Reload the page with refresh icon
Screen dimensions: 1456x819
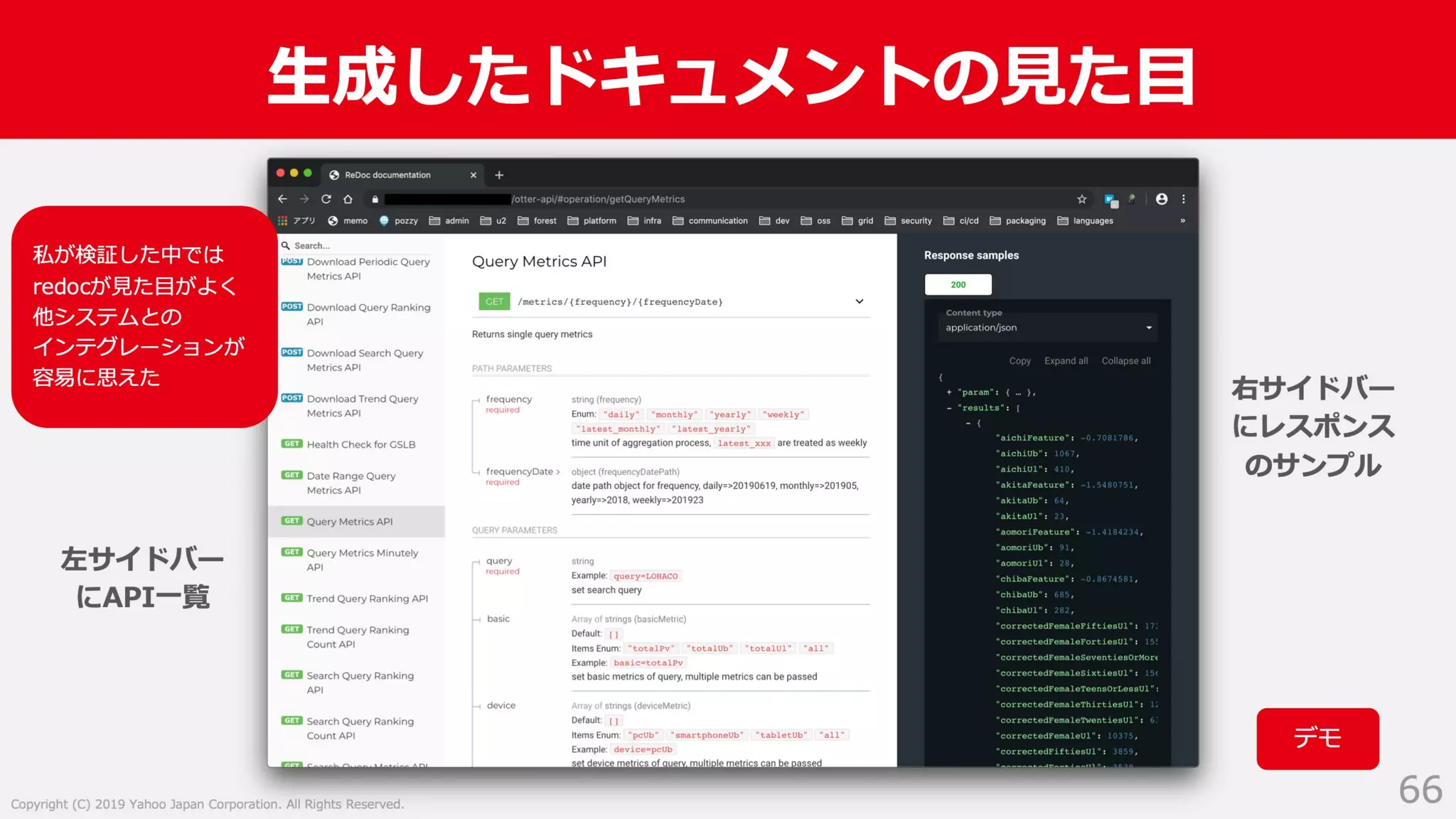[x=326, y=199]
